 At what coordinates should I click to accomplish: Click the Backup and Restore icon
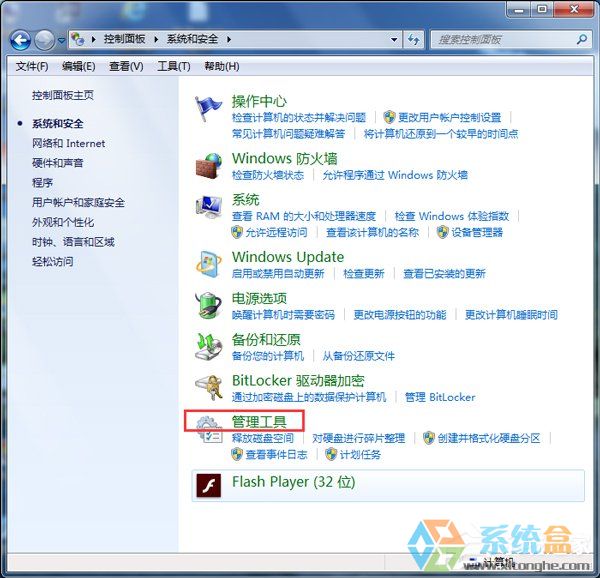pyautogui.click(x=209, y=347)
